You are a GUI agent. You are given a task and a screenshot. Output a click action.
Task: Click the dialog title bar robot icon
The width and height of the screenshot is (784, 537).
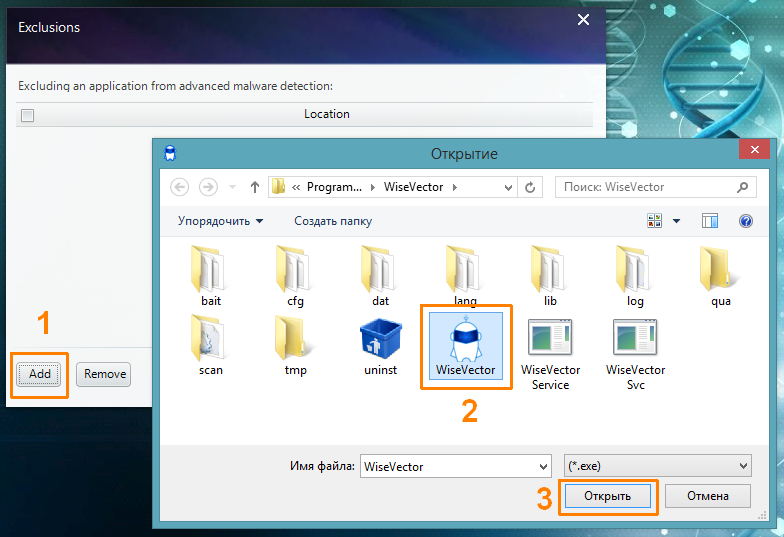[170, 153]
